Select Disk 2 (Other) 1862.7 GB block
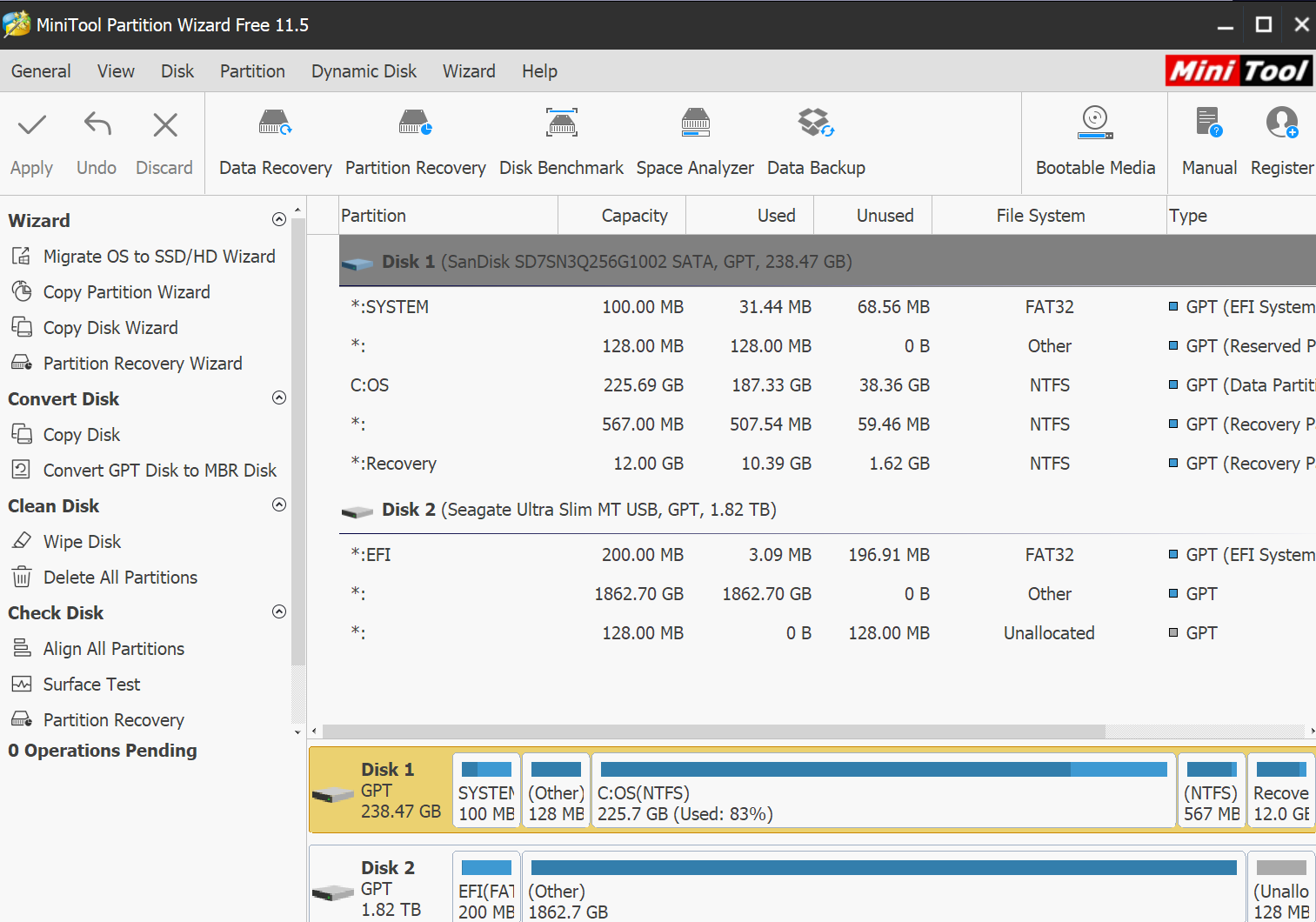1316x922 pixels. (x=884, y=887)
